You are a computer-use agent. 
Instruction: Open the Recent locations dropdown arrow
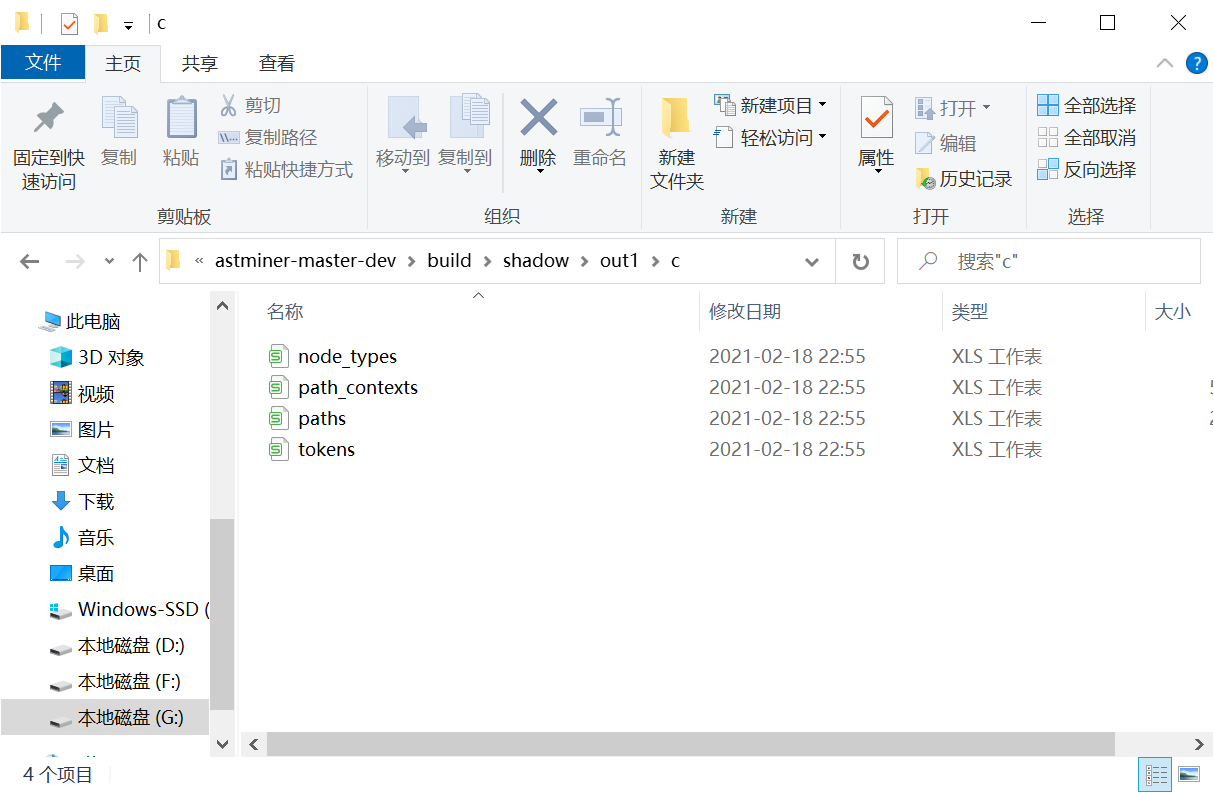(109, 262)
